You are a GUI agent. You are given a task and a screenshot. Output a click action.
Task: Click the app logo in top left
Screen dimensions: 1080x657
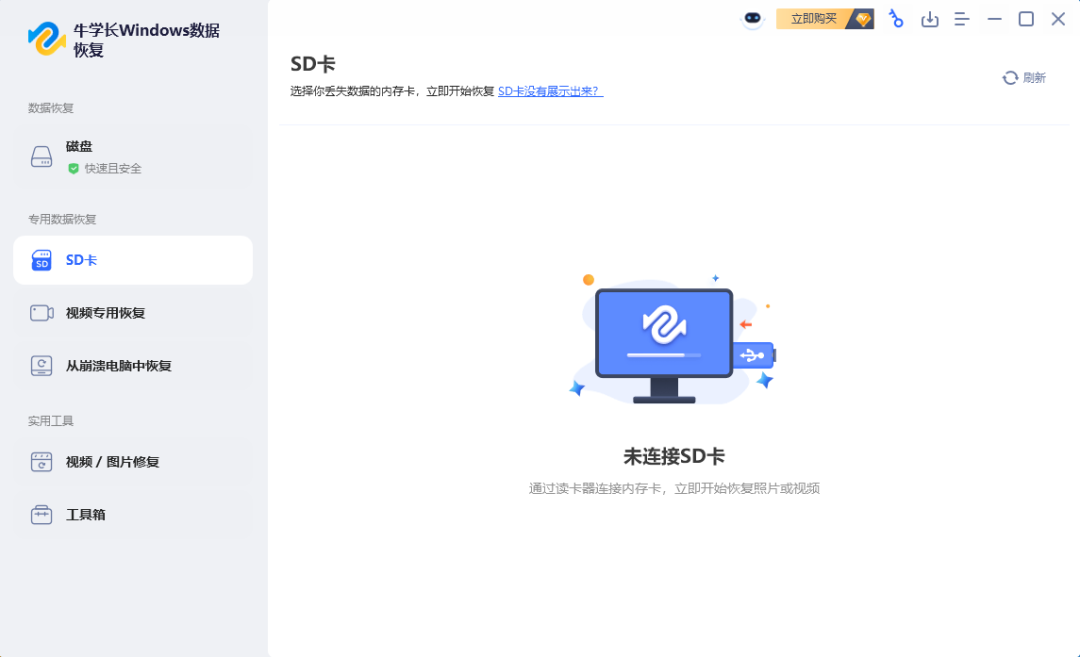tap(47, 39)
